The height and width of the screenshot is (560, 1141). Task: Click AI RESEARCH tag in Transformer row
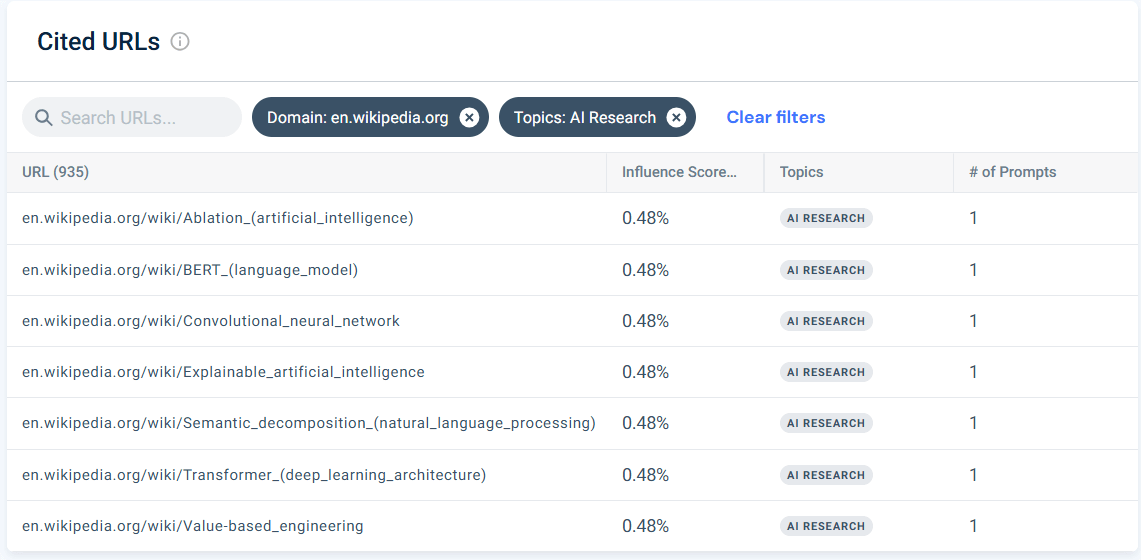pos(826,475)
